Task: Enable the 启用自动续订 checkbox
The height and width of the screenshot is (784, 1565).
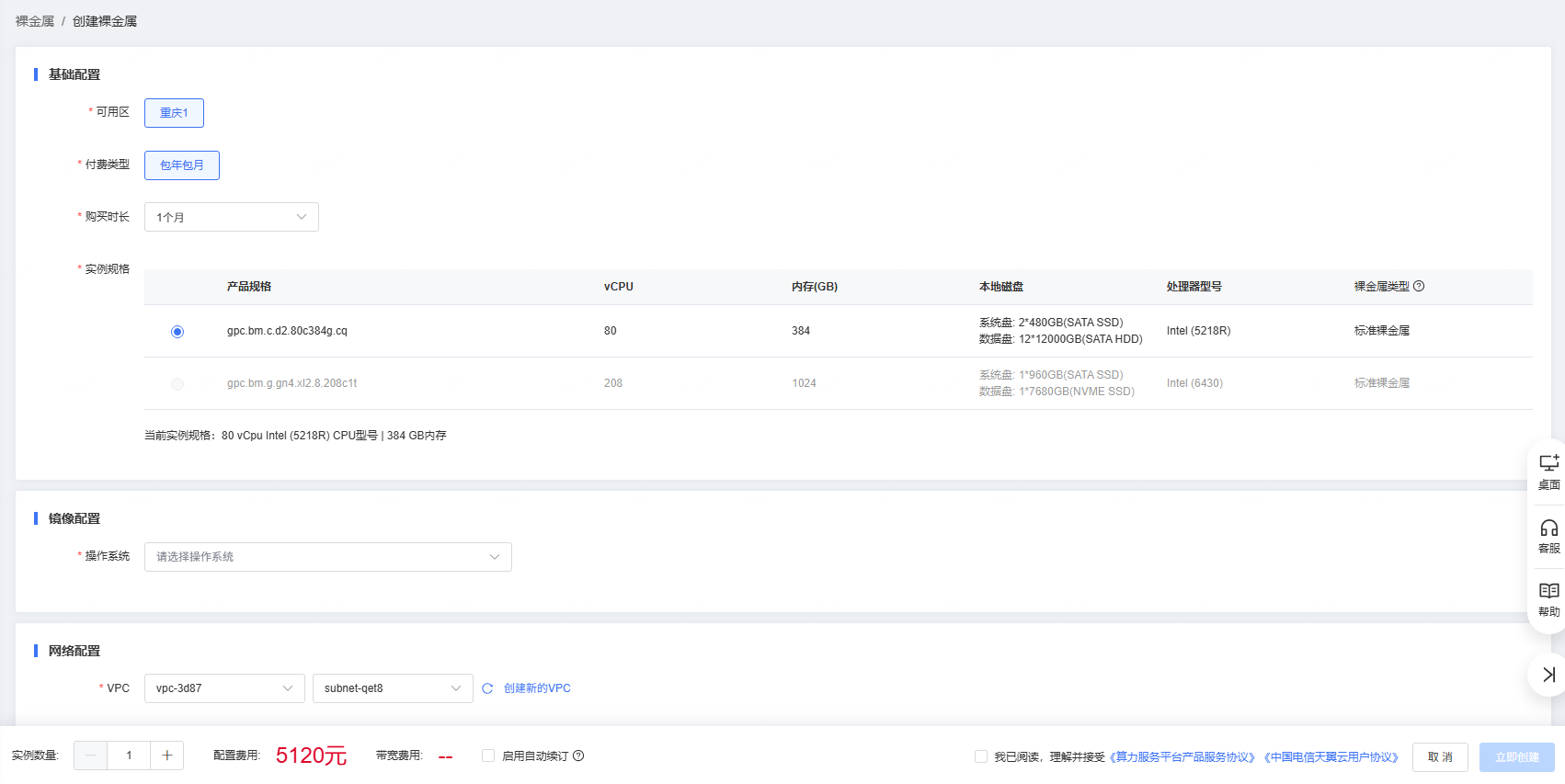Action: point(488,756)
